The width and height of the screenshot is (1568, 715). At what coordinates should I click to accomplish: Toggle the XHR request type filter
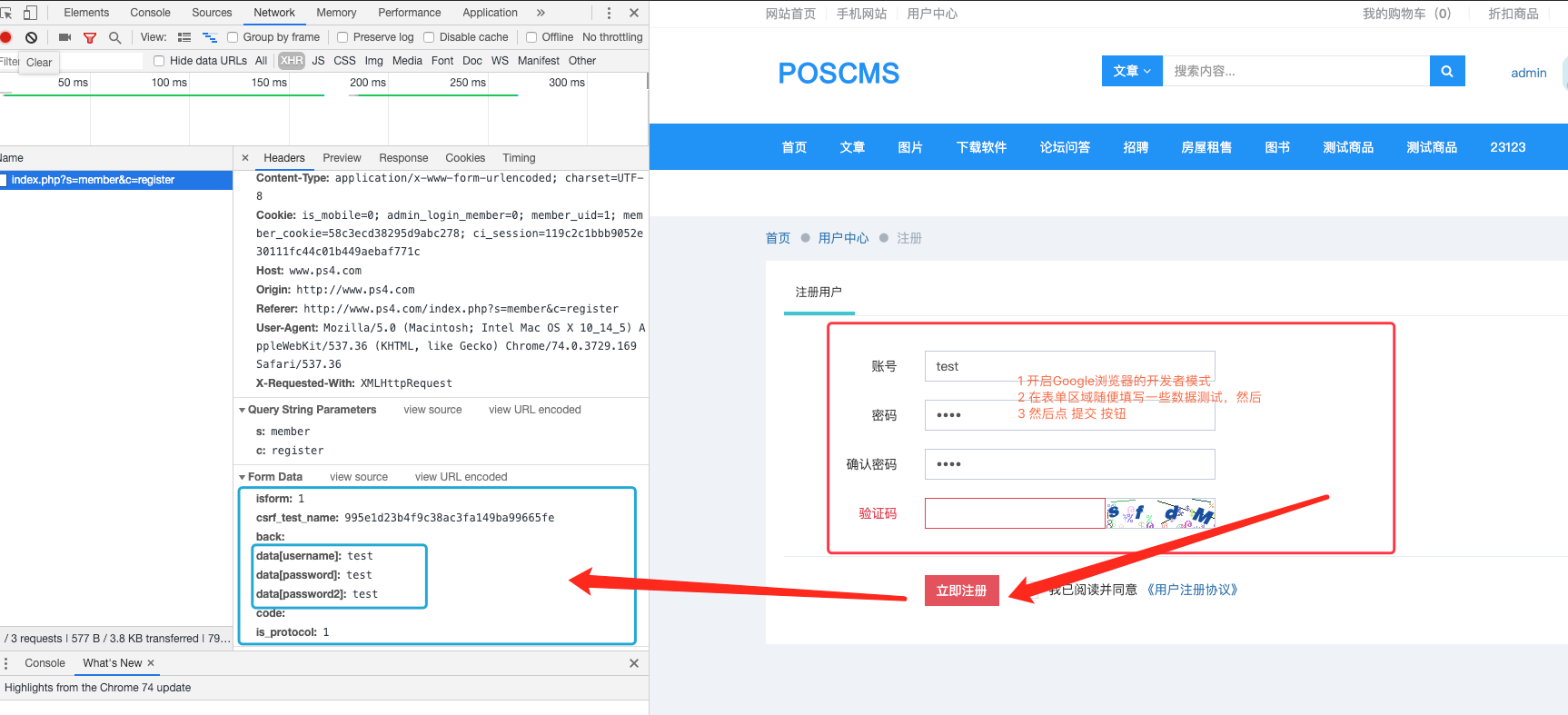(x=292, y=61)
